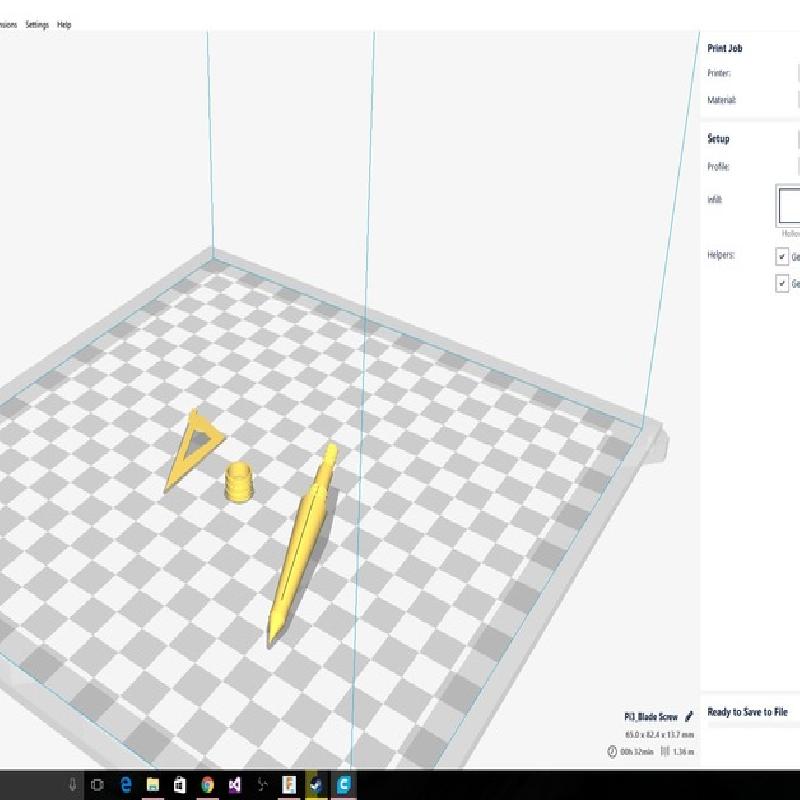Image resolution: width=800 pixels, height=800 pixels.
Task: Uncheck the first Helpers checkbox
Action: click(782, 256)
